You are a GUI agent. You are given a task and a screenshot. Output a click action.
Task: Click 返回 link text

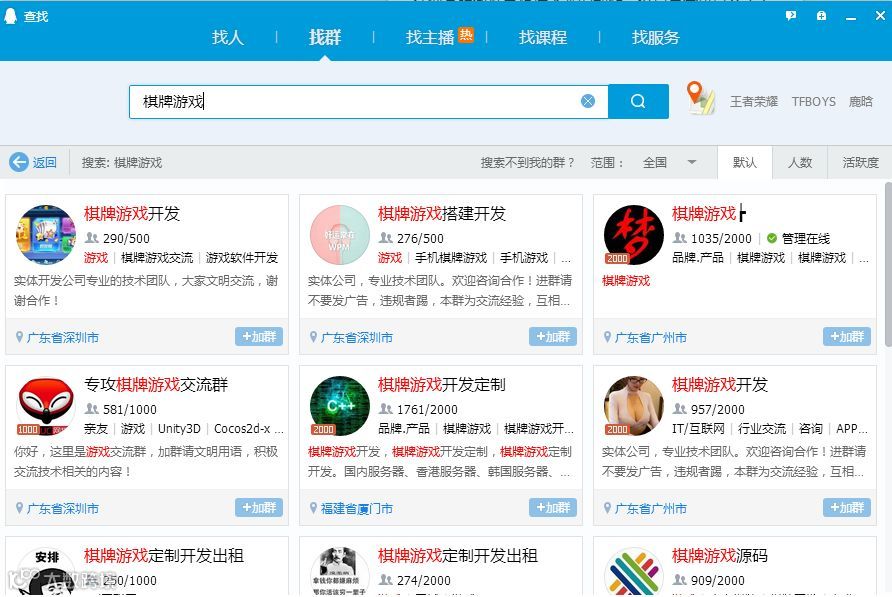tap(44, 163)
